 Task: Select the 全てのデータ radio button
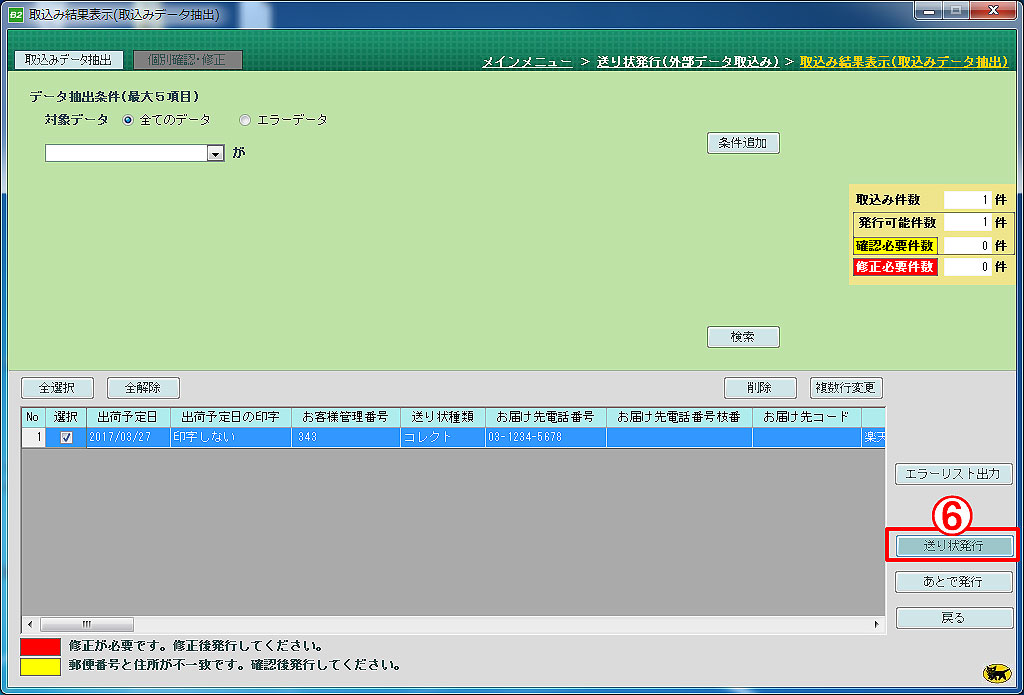point(128,120)
